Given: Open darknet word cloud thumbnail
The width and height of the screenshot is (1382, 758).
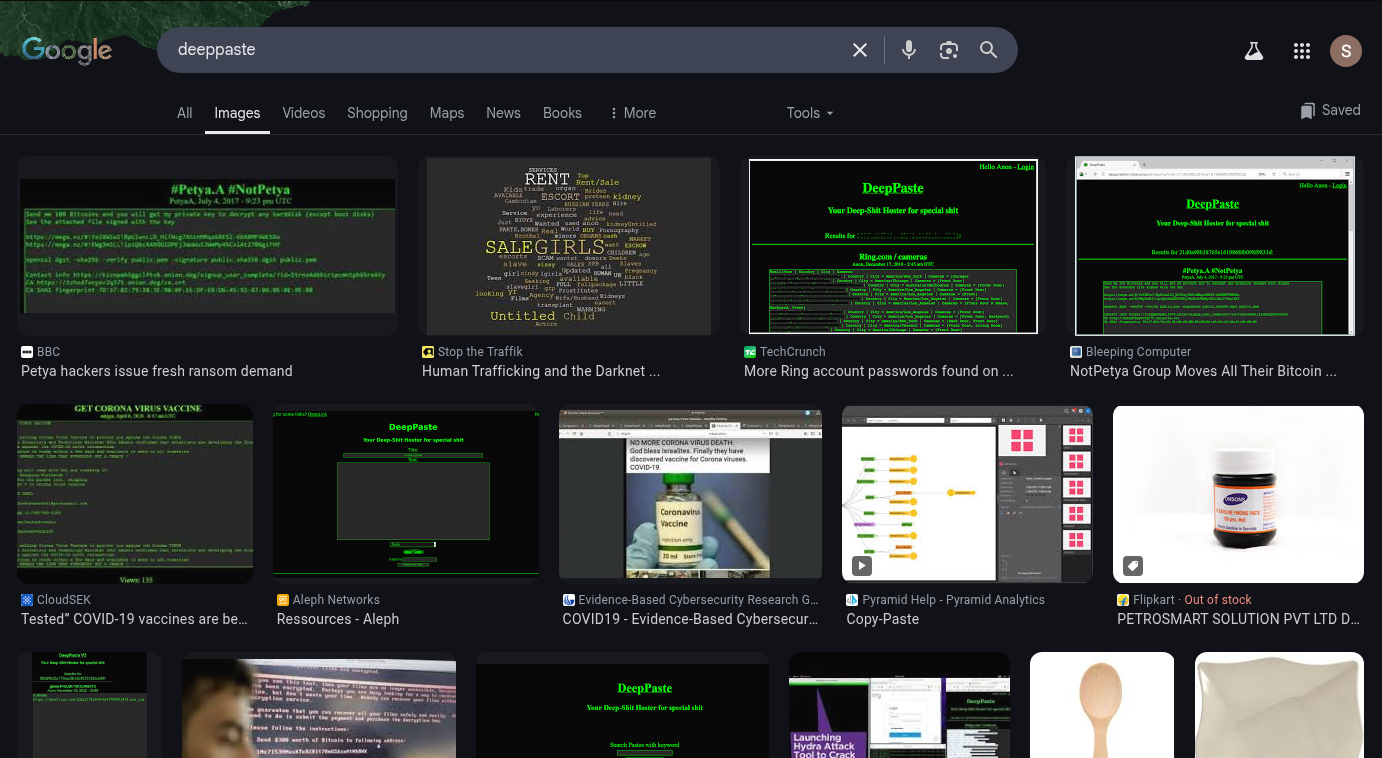Looking at the screenshot, I should tap(569, 246).
